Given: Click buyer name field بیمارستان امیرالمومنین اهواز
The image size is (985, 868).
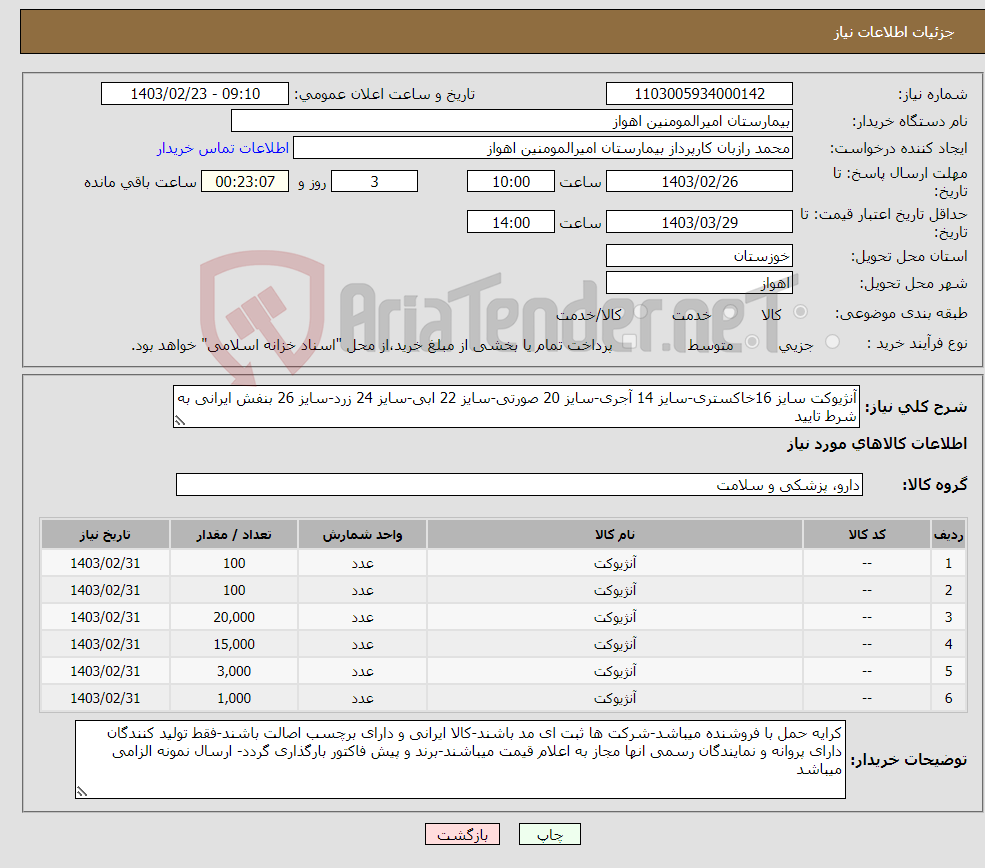Looking at the screenshot, I should 511,121.
